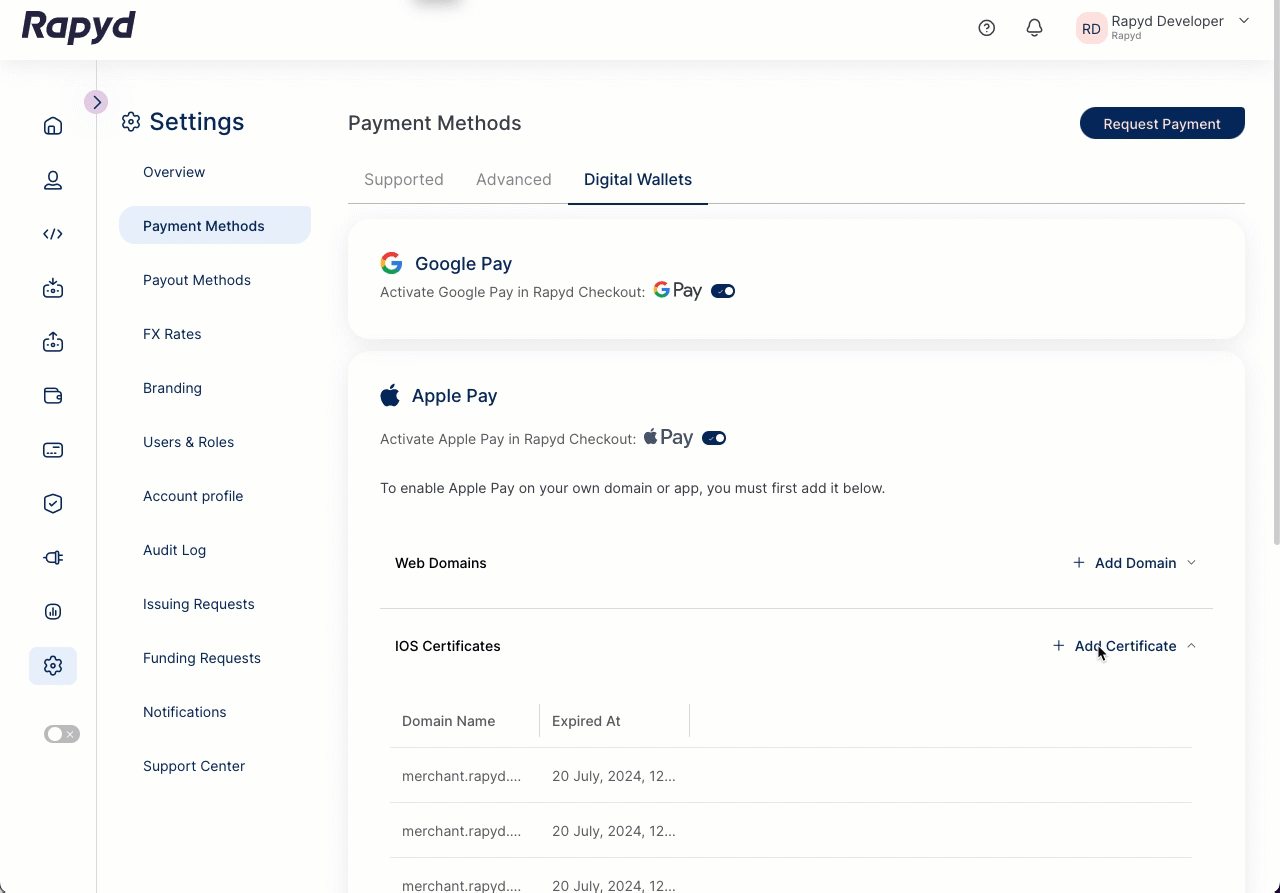1280x893 pixels.
Task: Open Overview in Settings menu
Action: point(174,172)
